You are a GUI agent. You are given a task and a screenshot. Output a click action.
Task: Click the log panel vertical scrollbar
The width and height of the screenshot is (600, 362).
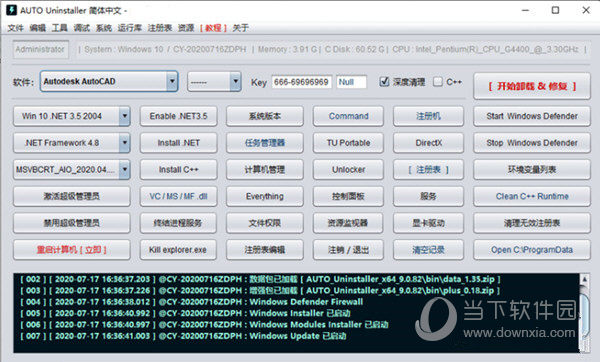(x=584, y=313)
